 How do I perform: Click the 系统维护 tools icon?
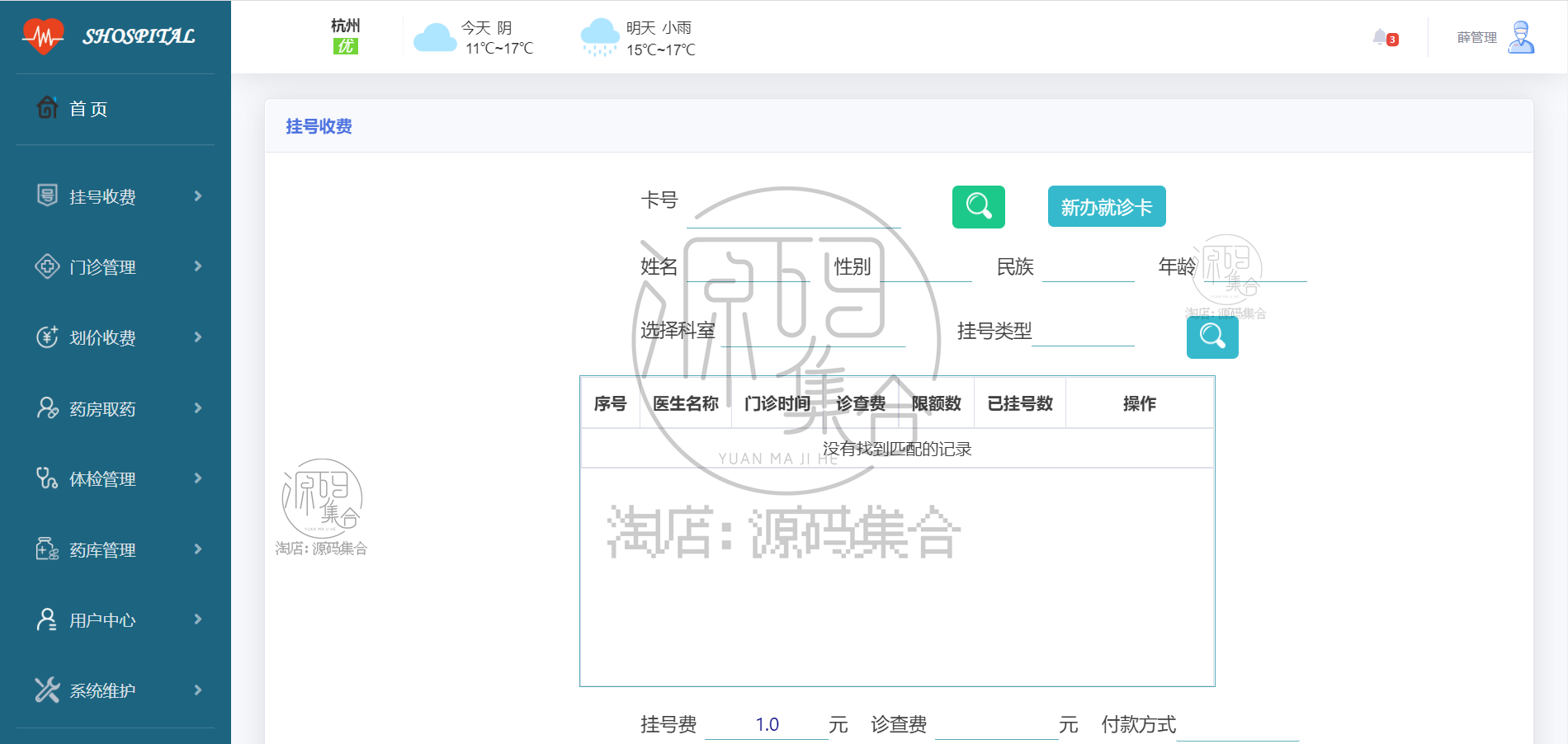47,690
